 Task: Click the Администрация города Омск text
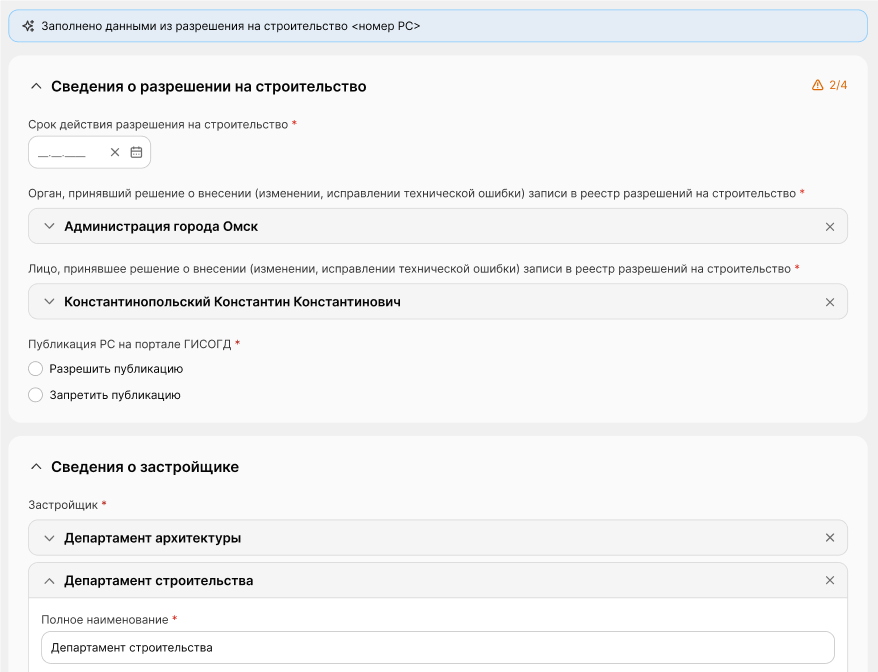click(x=161, y=226)
